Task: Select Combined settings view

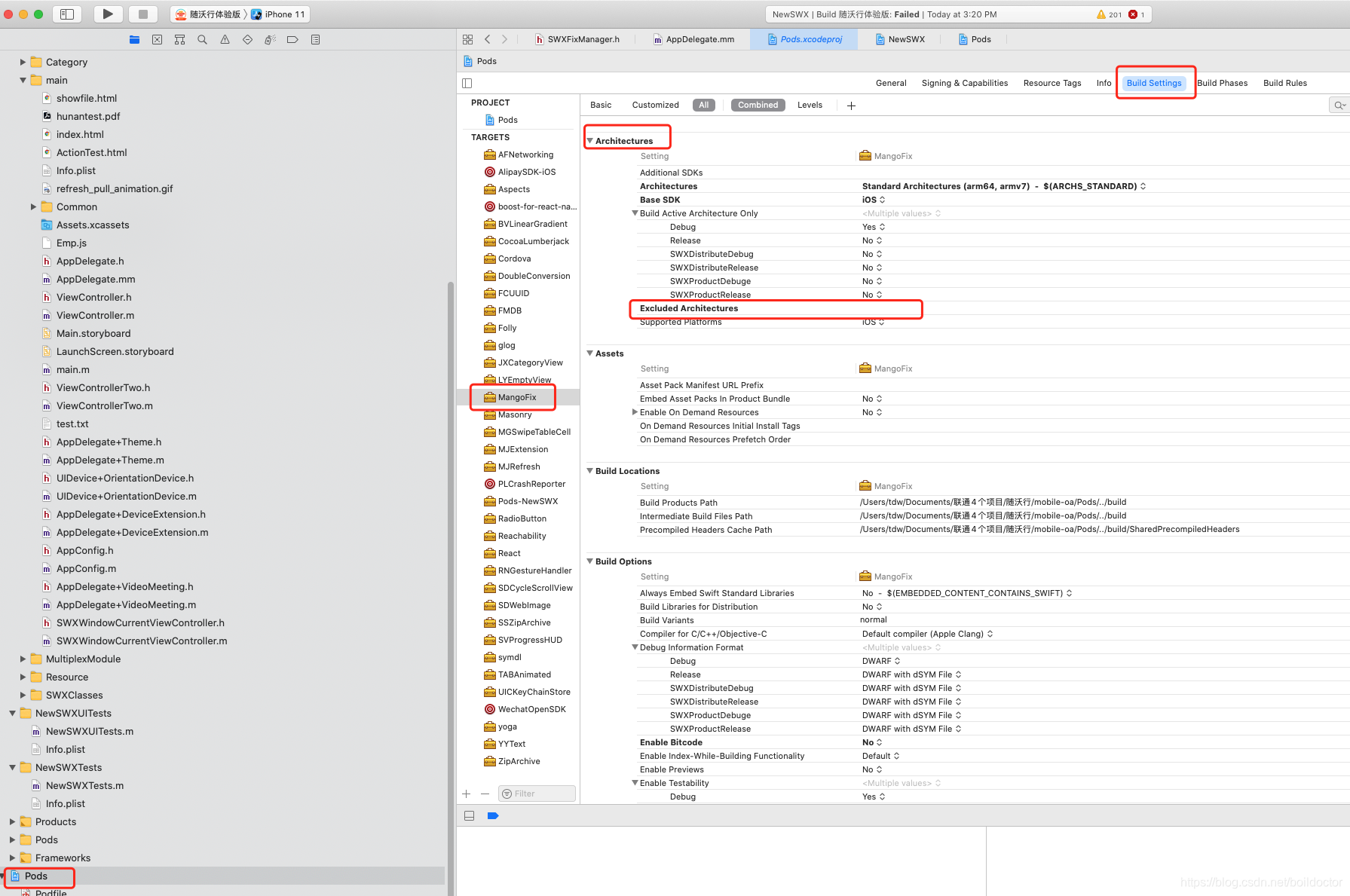Action: (758, 105)
